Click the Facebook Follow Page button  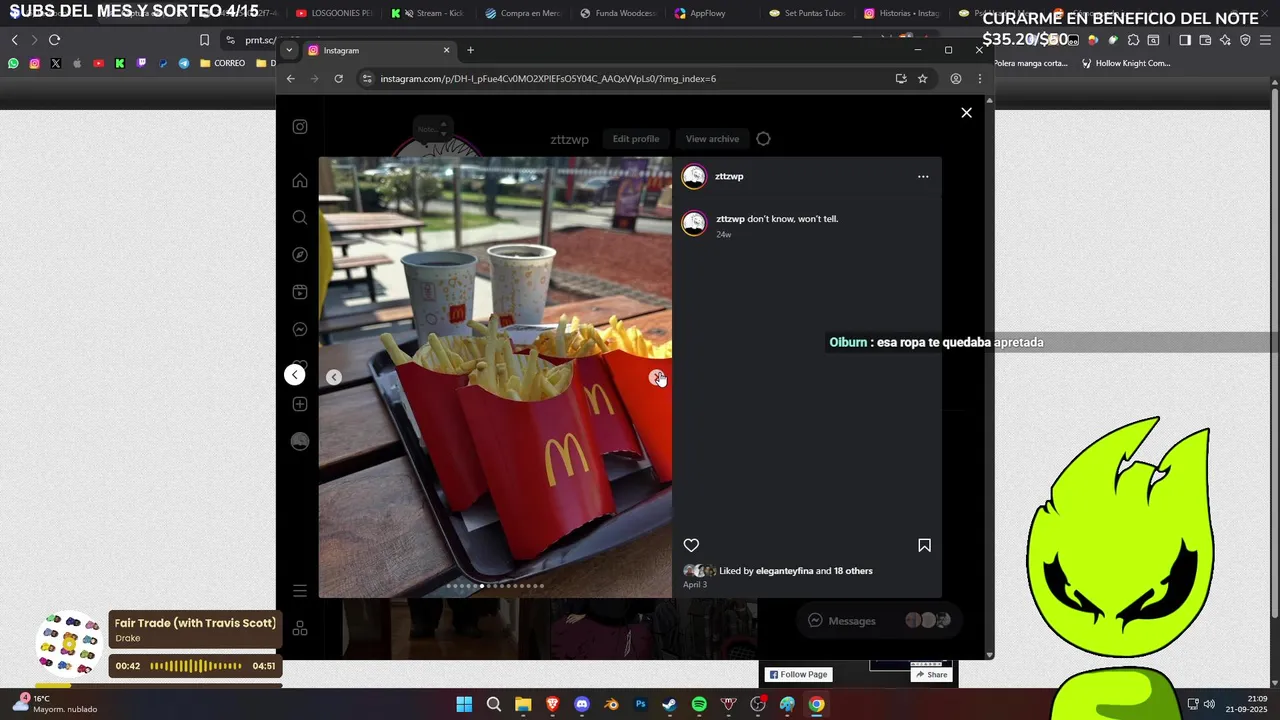coord(798,674)
